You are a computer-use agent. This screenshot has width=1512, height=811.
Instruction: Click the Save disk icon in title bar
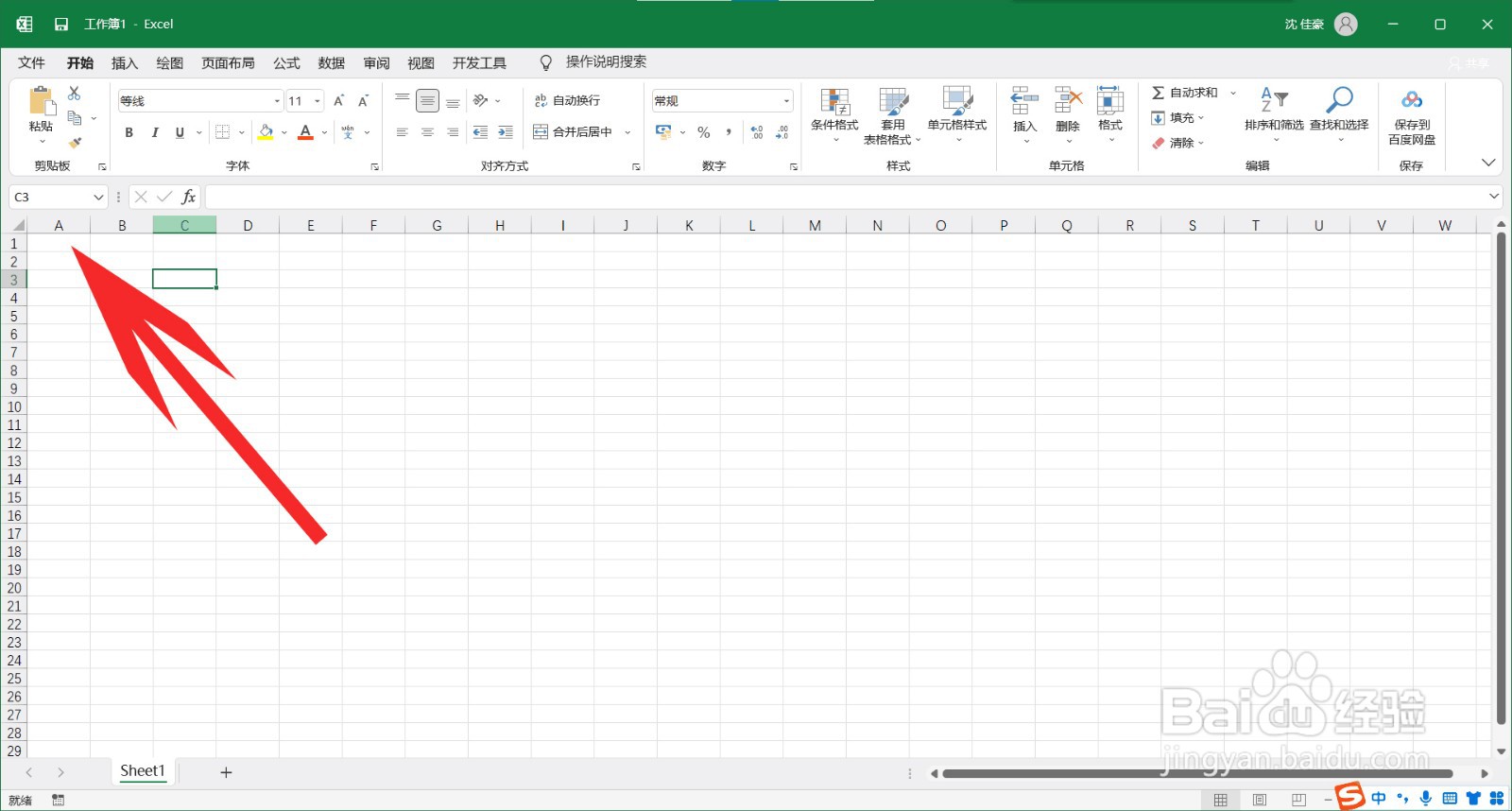(61, 25)
